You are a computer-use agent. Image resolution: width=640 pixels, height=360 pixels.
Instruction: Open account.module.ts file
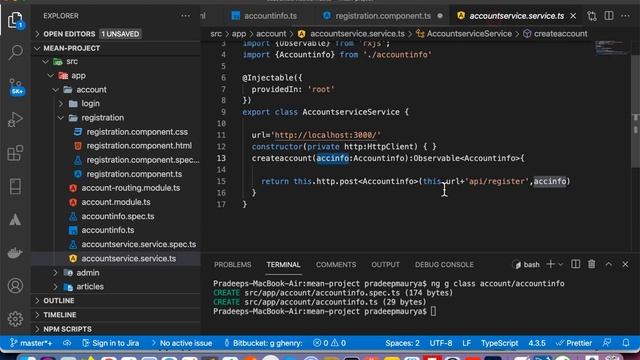pos(116,202)
